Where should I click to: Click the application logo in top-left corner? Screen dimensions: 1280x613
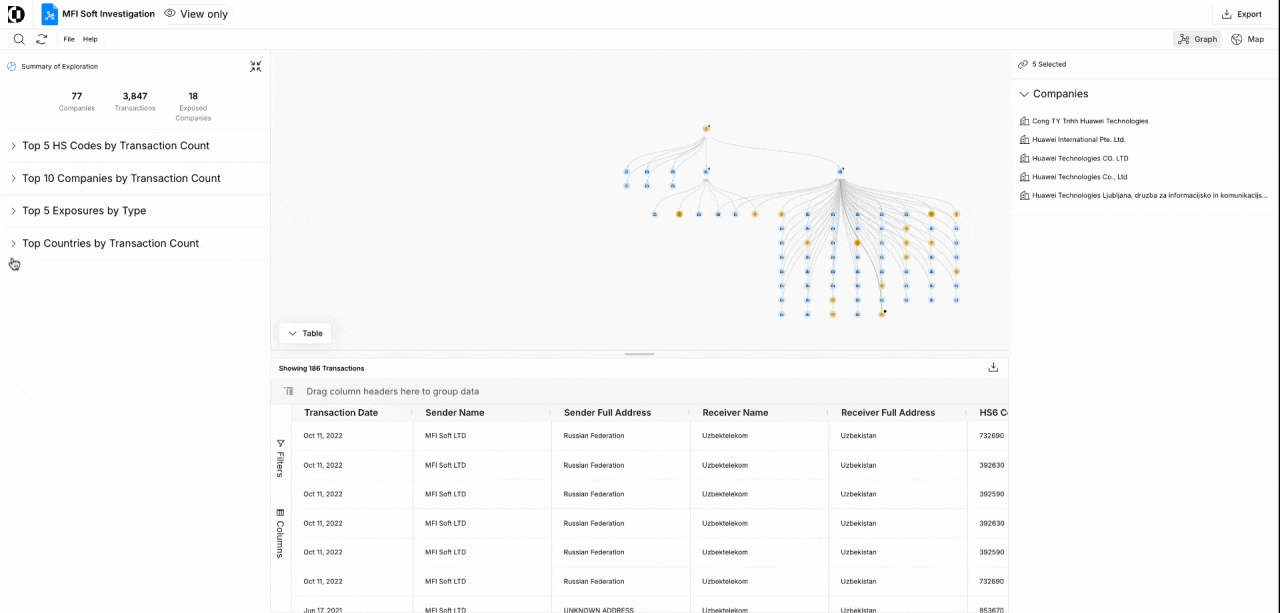[16, 14]
